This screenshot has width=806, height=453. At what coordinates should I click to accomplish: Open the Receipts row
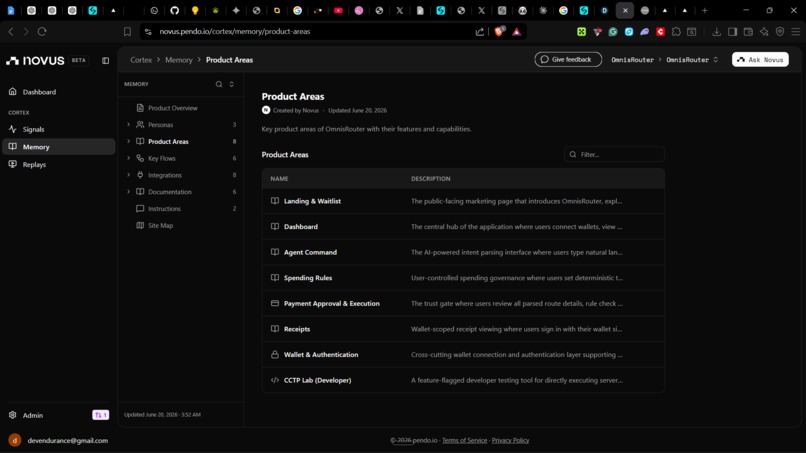(x=463, y=329)
